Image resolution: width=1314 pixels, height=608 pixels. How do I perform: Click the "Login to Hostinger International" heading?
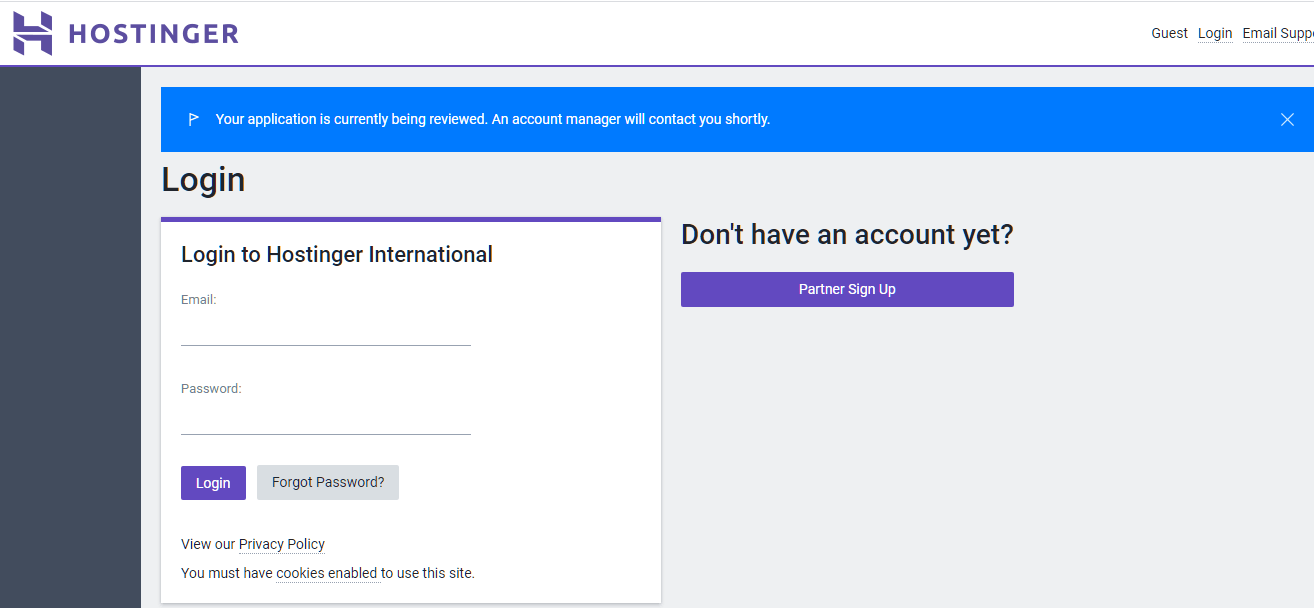point(337,254)
